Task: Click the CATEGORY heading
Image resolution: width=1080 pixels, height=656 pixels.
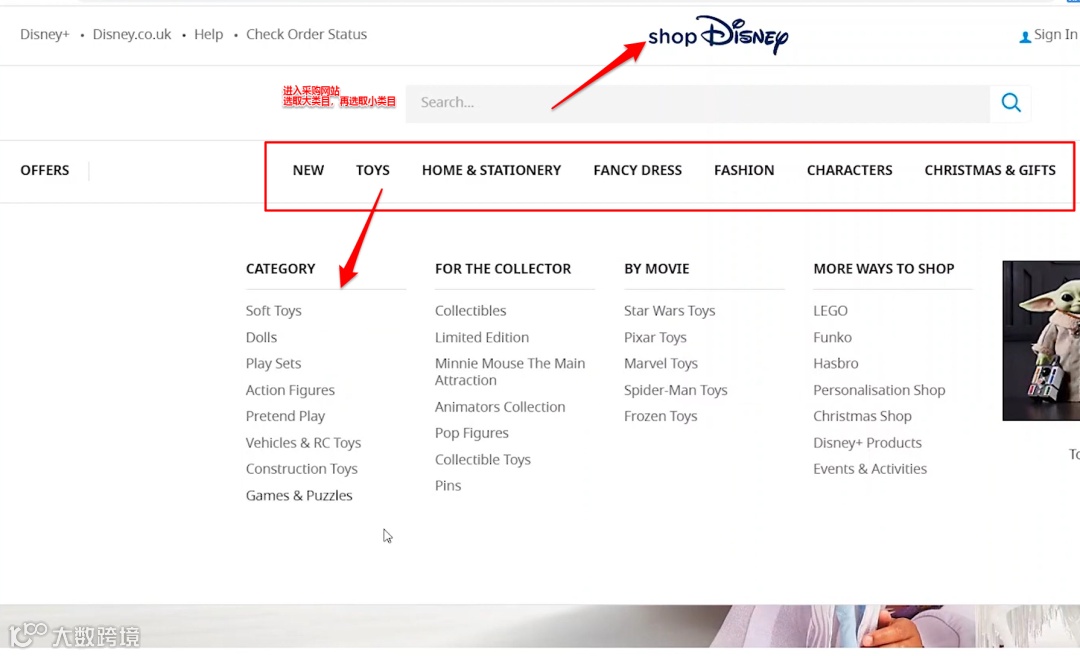Action: pos(280,269)
